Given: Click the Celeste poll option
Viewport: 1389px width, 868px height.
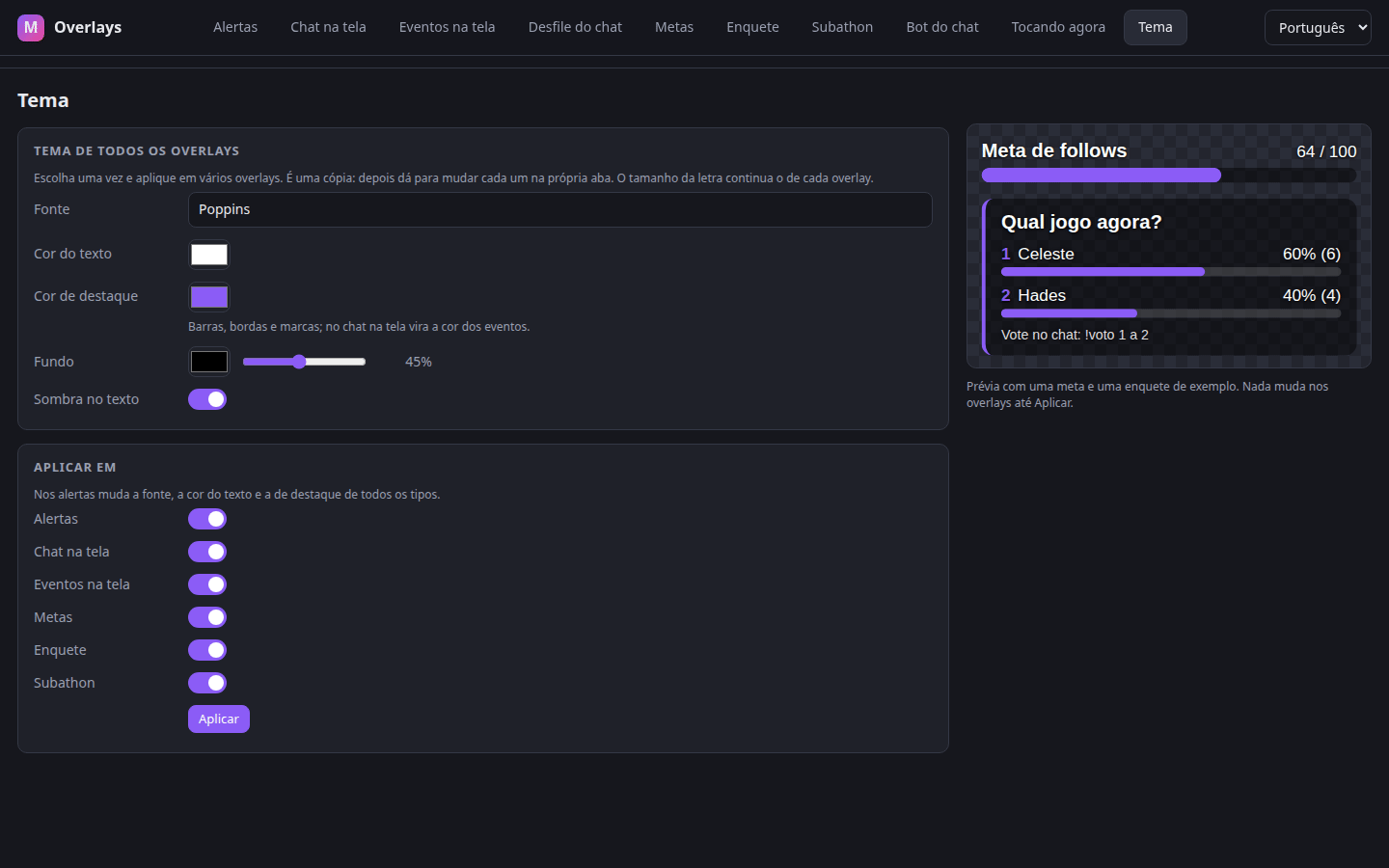Looking at the screenshot, I should point(1046,254).
